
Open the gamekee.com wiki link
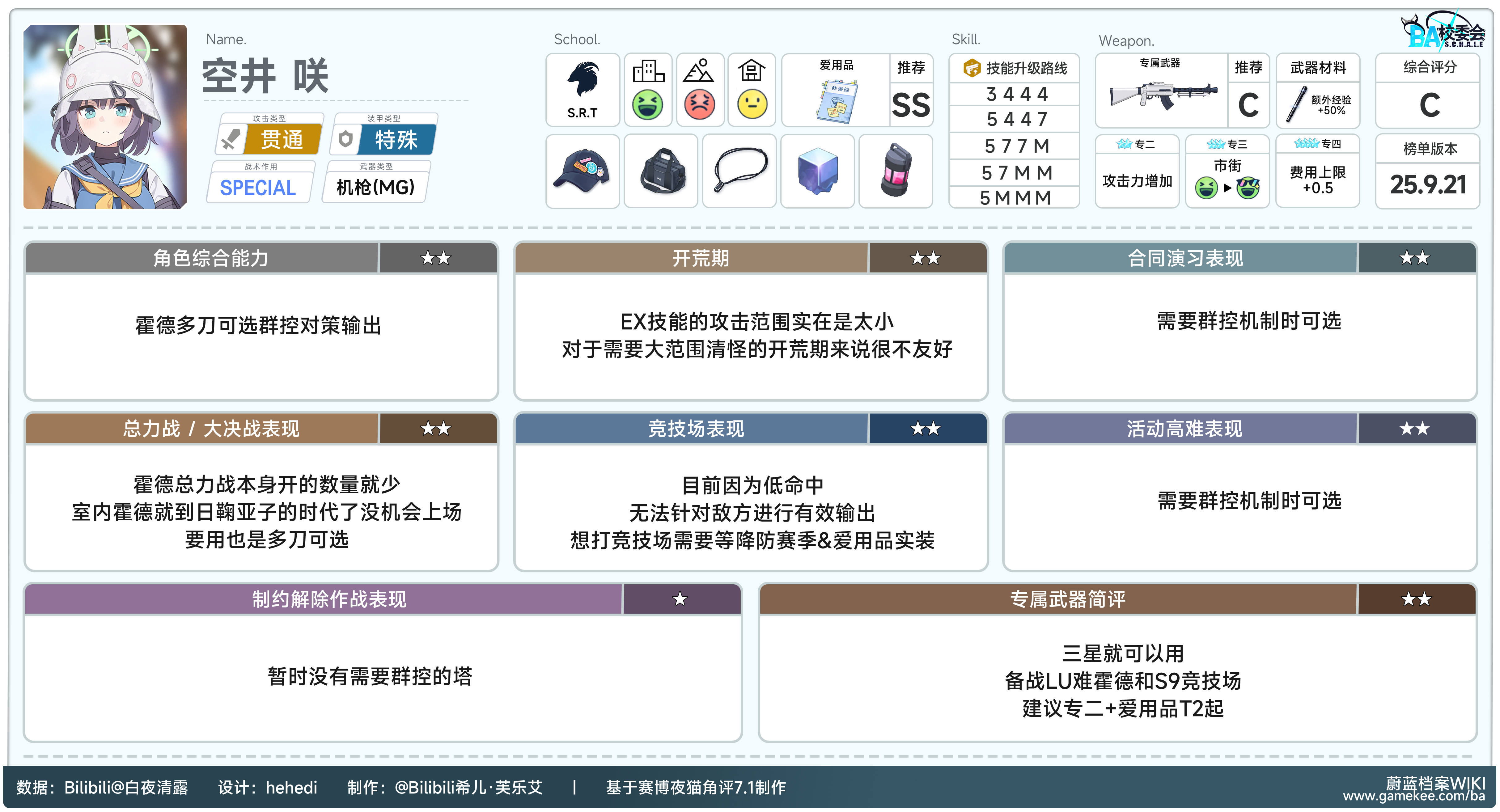click(1414, 796)
